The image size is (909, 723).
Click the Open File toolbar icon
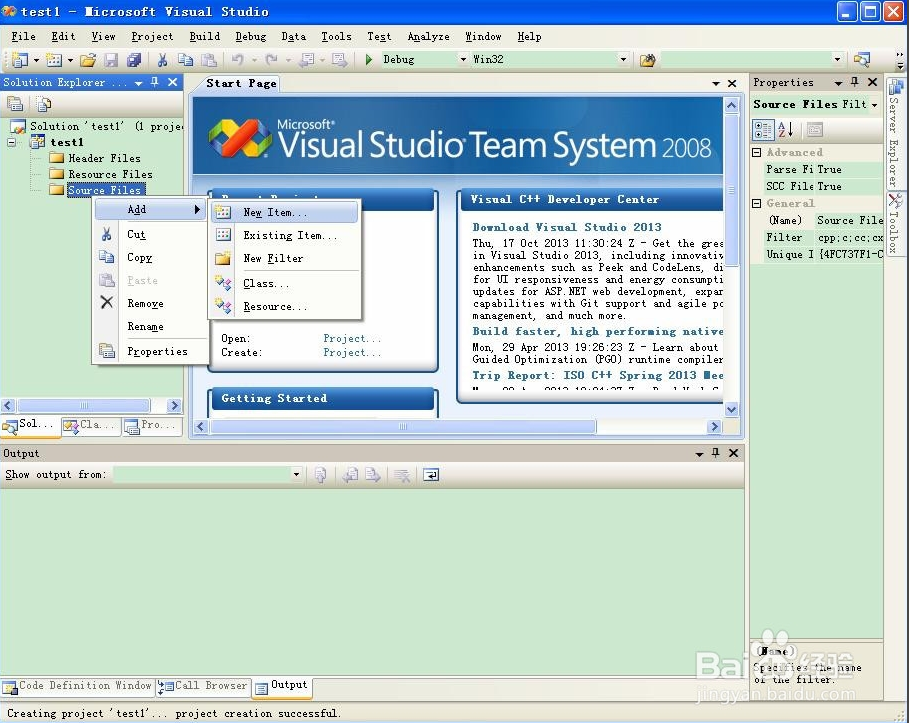coord(88,60)
